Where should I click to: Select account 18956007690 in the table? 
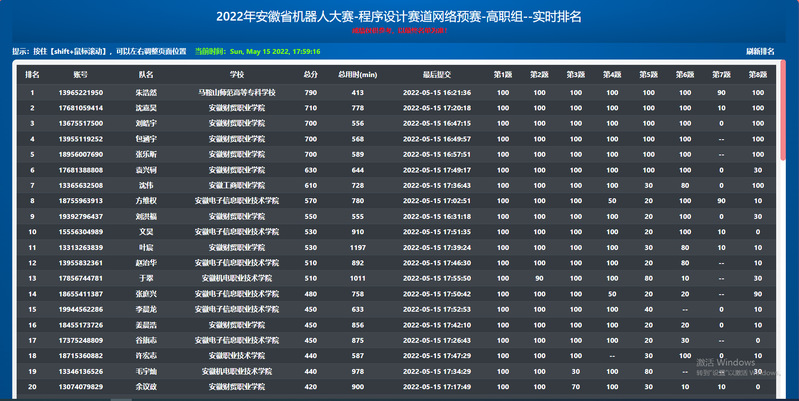tap(80, 155)
